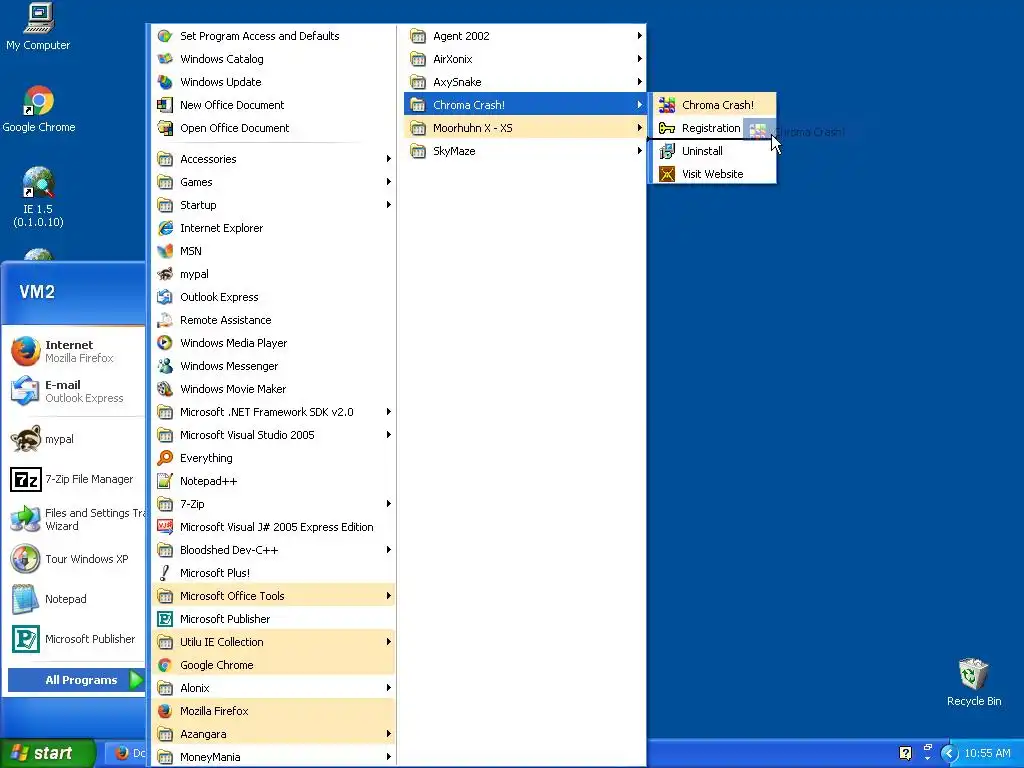
Task: Click the Windows start button
Action: tap(47, 753)
